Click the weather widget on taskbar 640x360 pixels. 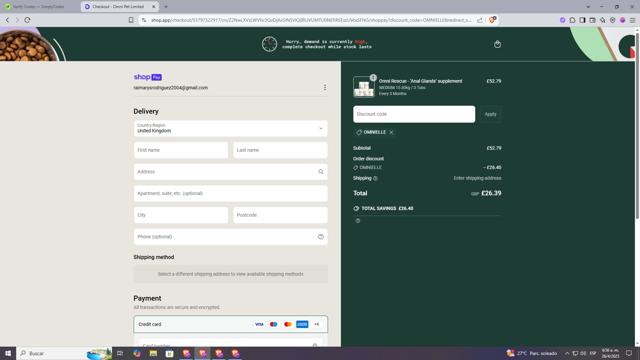pos(532,353)
